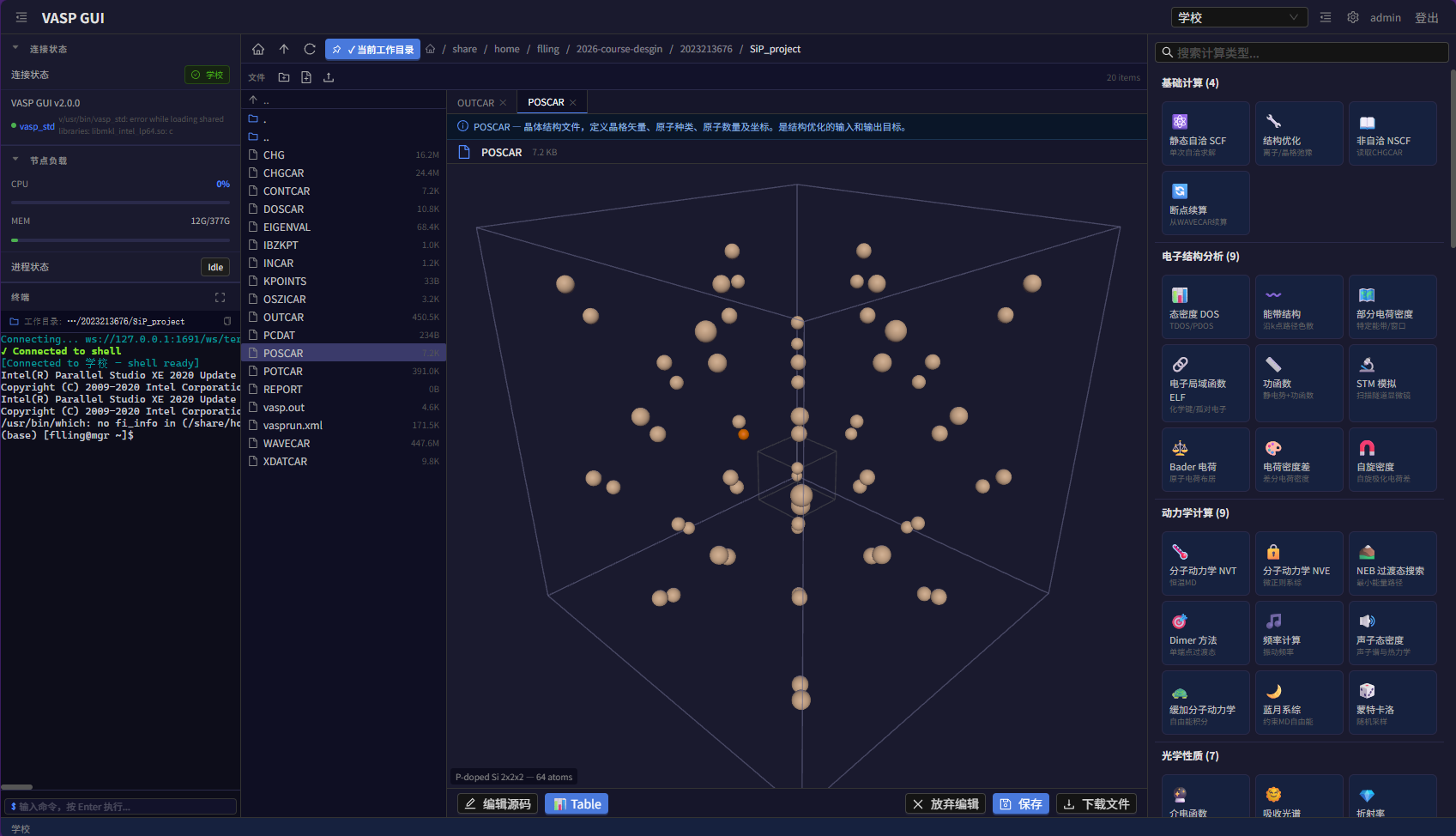Click 放弃编辑 to discard changes
Image resolution: width=1456 pixels, height=836 pixels.
945,804
